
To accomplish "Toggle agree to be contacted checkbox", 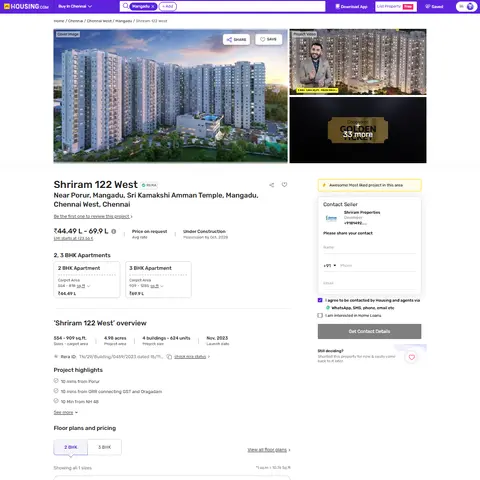I will point(320,300).
